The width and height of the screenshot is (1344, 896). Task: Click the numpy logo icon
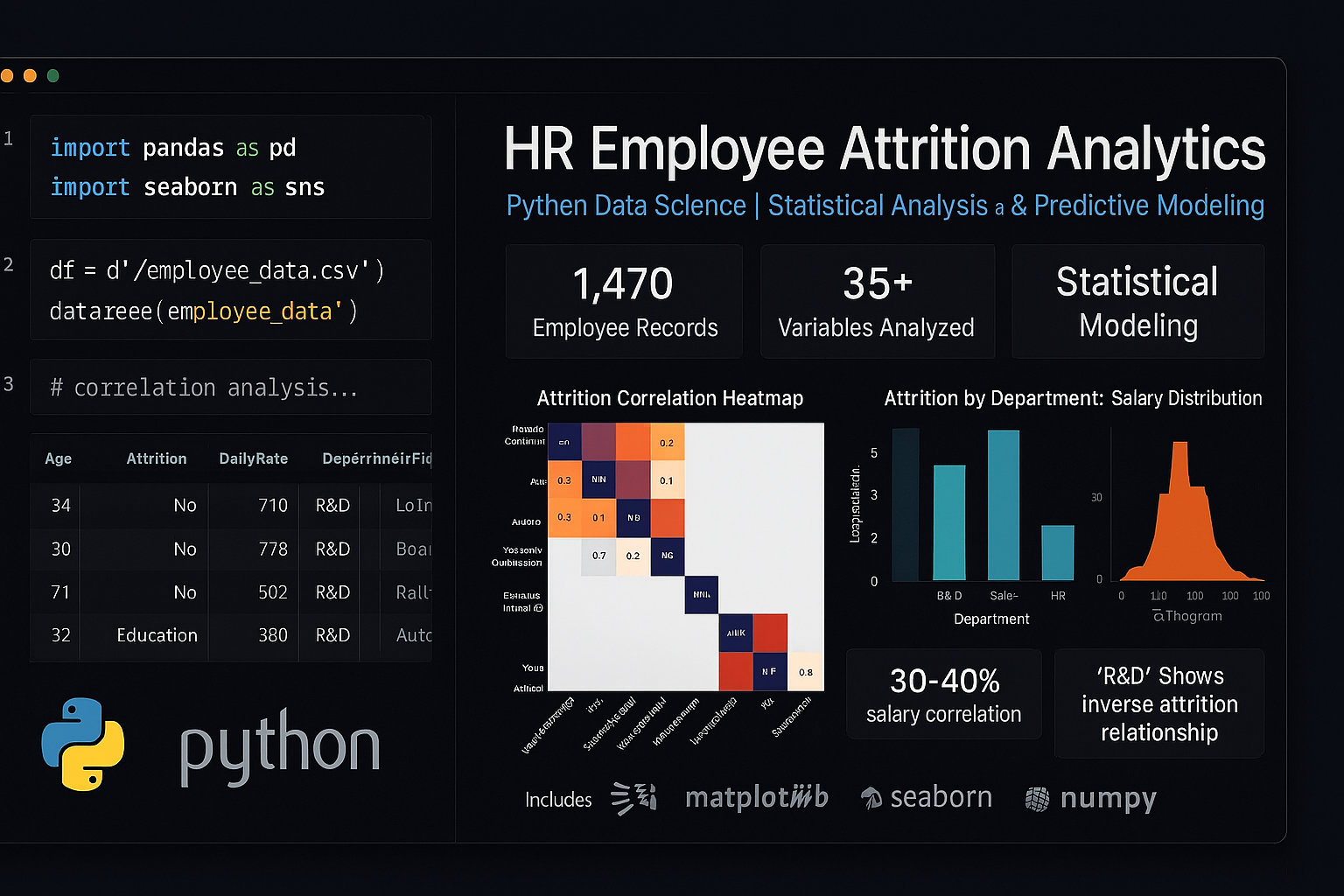[x=1037, y=799]
